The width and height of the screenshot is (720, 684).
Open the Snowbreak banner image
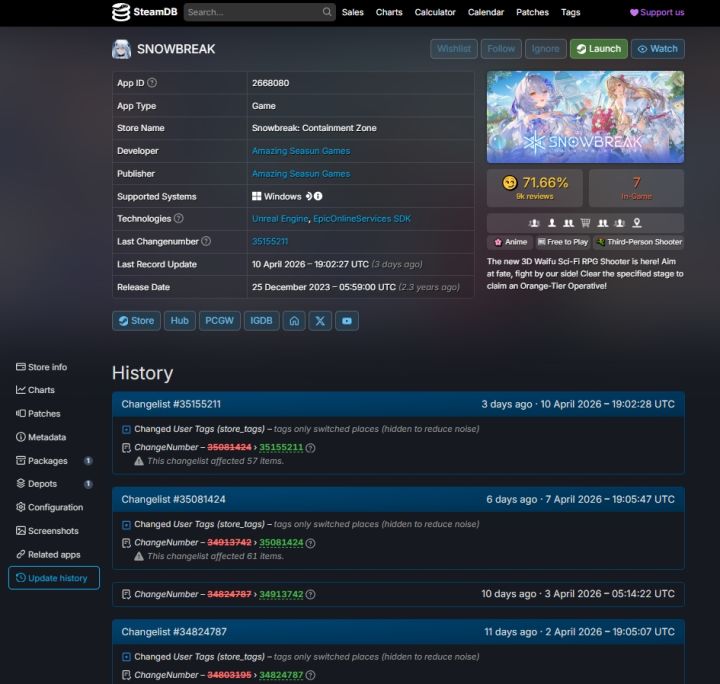(x=585, y=117)
